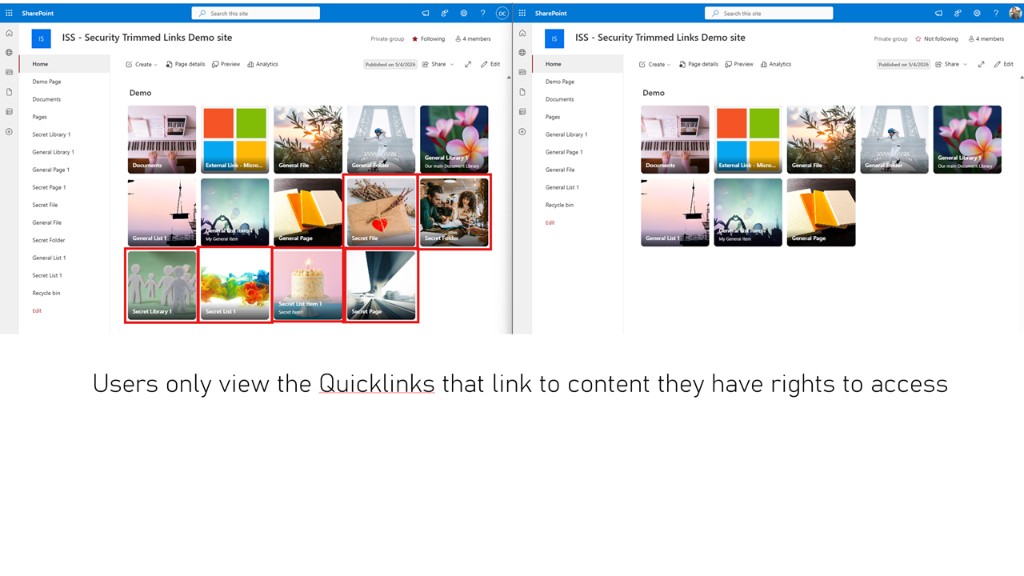This screenshot has width=1024, height=576.
Task: Open the Share dropdown in right window
Action: coord(952,64)
